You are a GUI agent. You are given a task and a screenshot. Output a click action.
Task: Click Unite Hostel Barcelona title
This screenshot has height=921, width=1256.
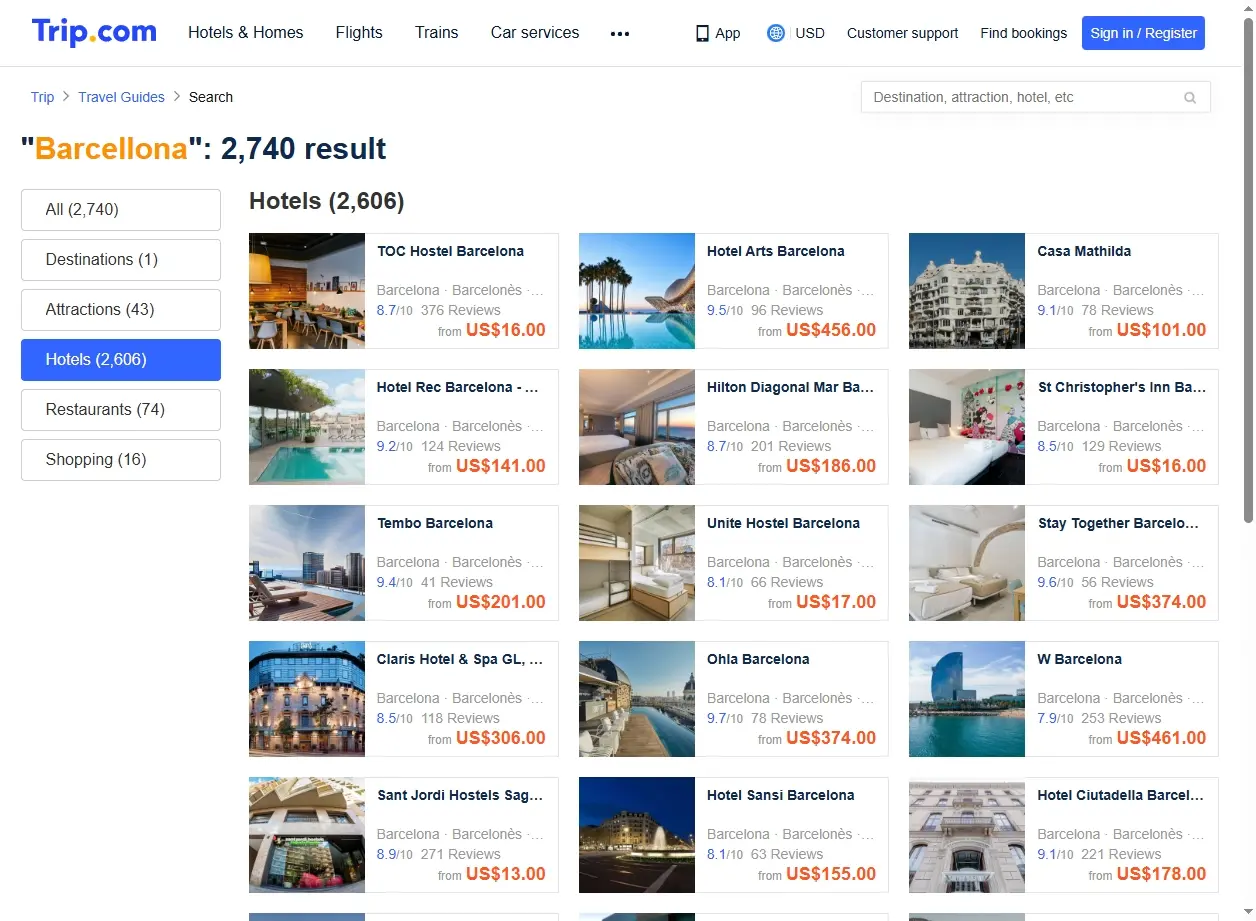point(783,523)
